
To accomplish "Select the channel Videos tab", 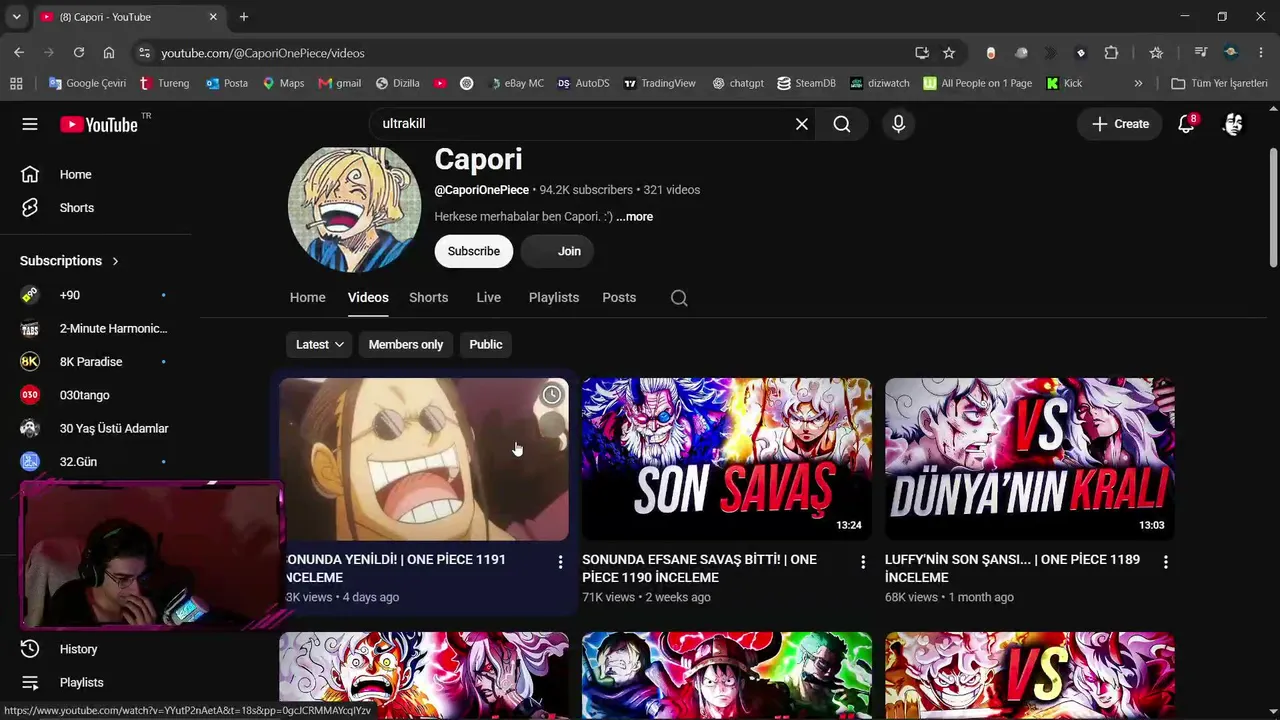I will pos(368,298).
